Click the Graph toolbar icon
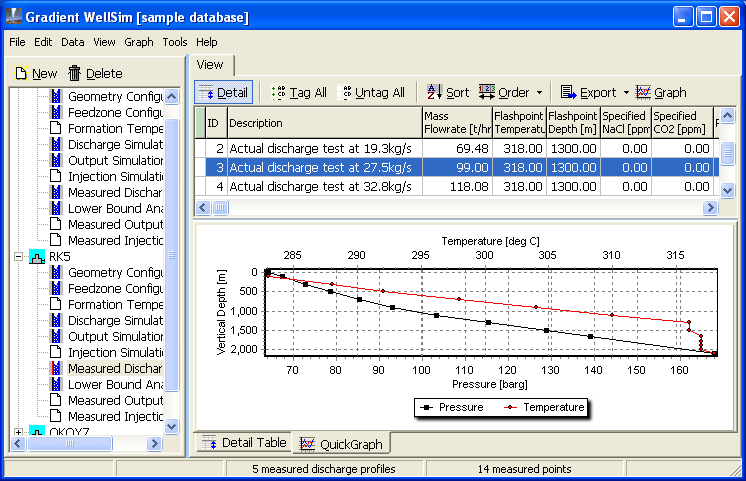The width and height of the screenshot is (746, 481). 644,92
